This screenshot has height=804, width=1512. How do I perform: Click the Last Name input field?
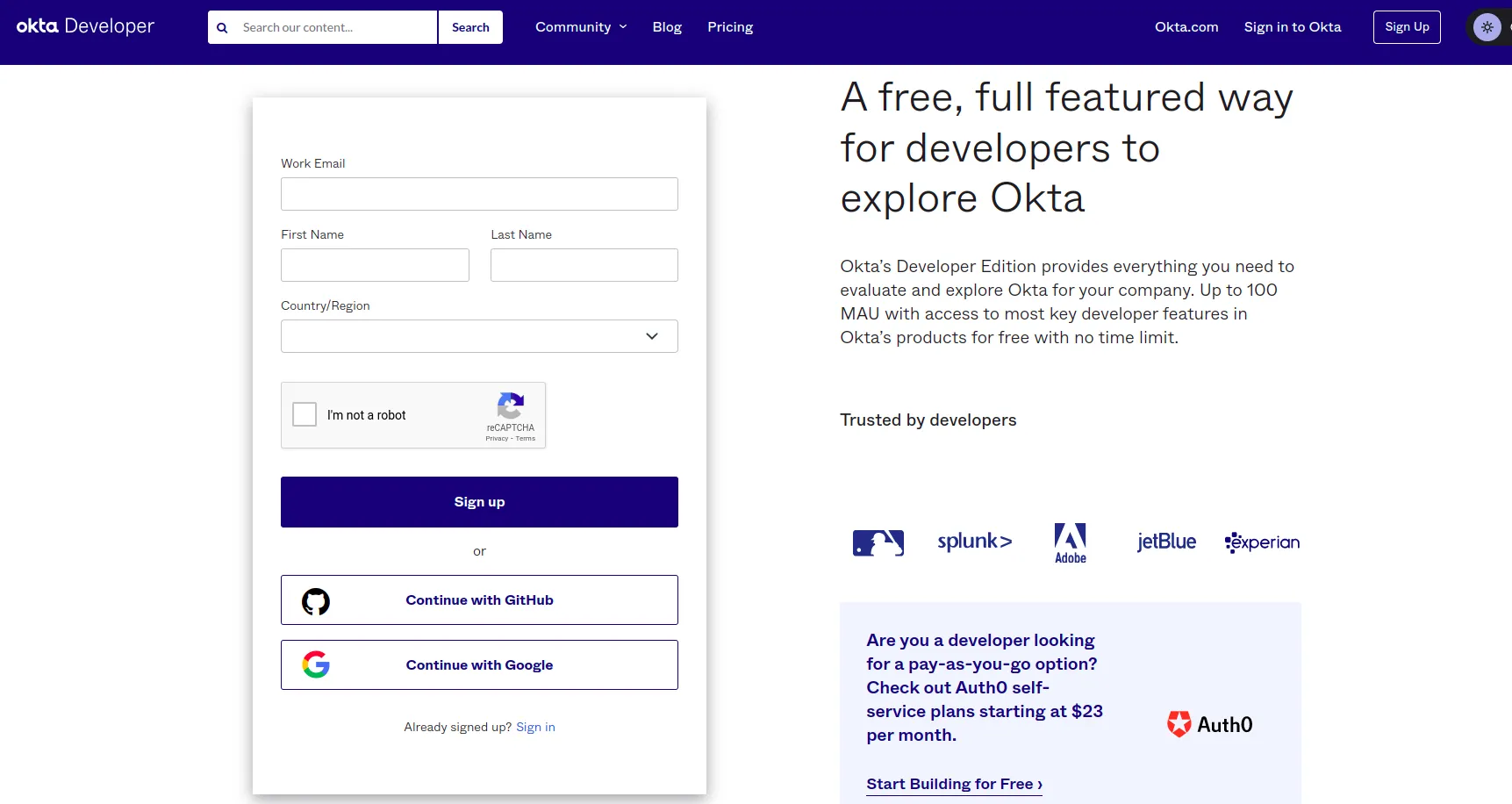coord(584,265)
